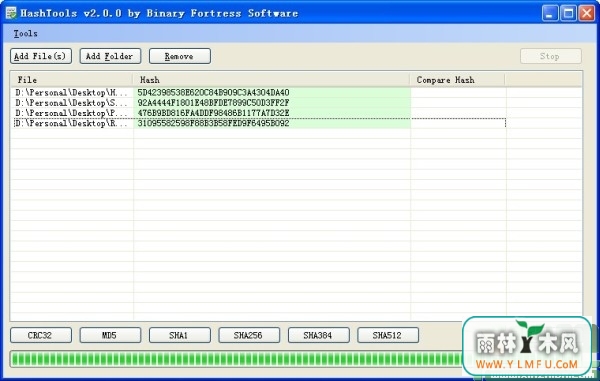
Task: Compute hashes with the SHA384 button
Action: pyautogui.click(x=318, y=335)
